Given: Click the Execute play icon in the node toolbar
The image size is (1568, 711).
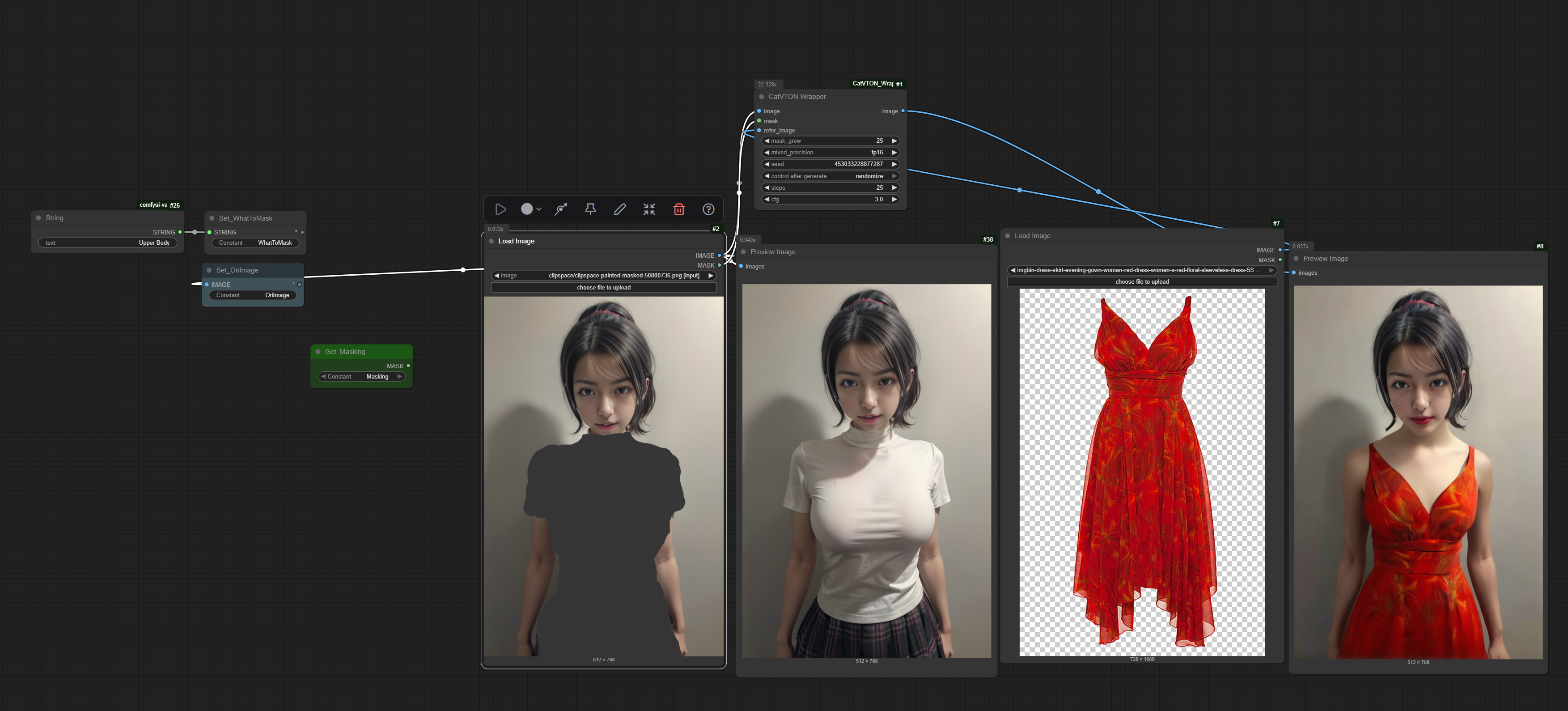Looking at the screenshot, I should click(500, 209).
